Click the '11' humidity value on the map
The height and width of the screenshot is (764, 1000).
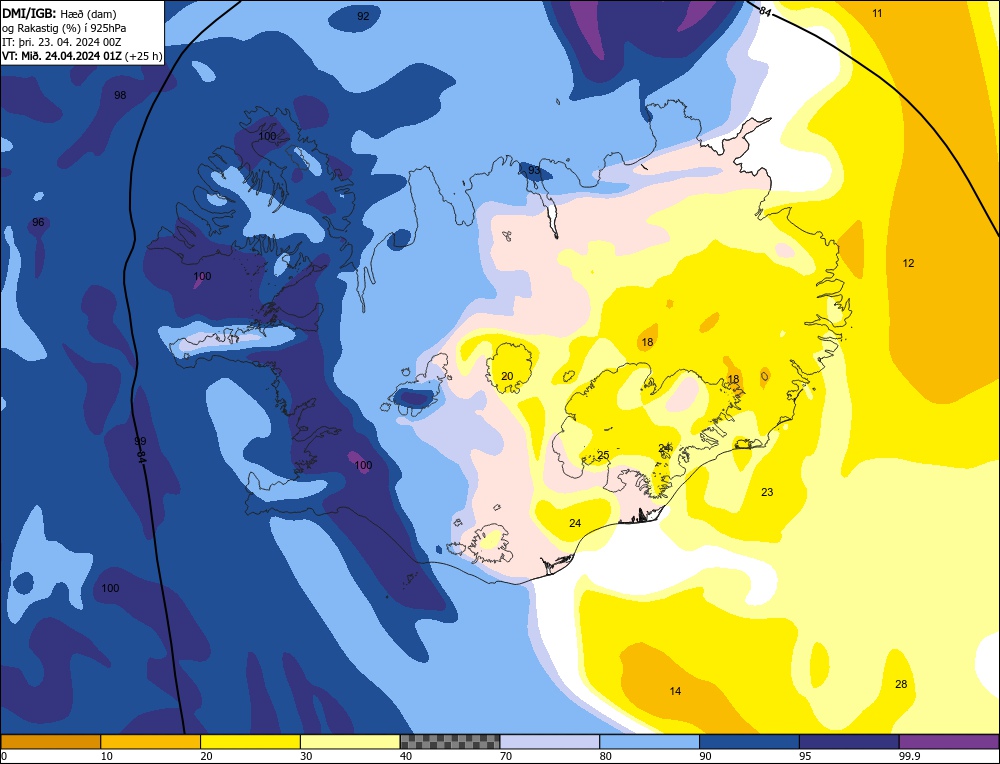[878, 13]
